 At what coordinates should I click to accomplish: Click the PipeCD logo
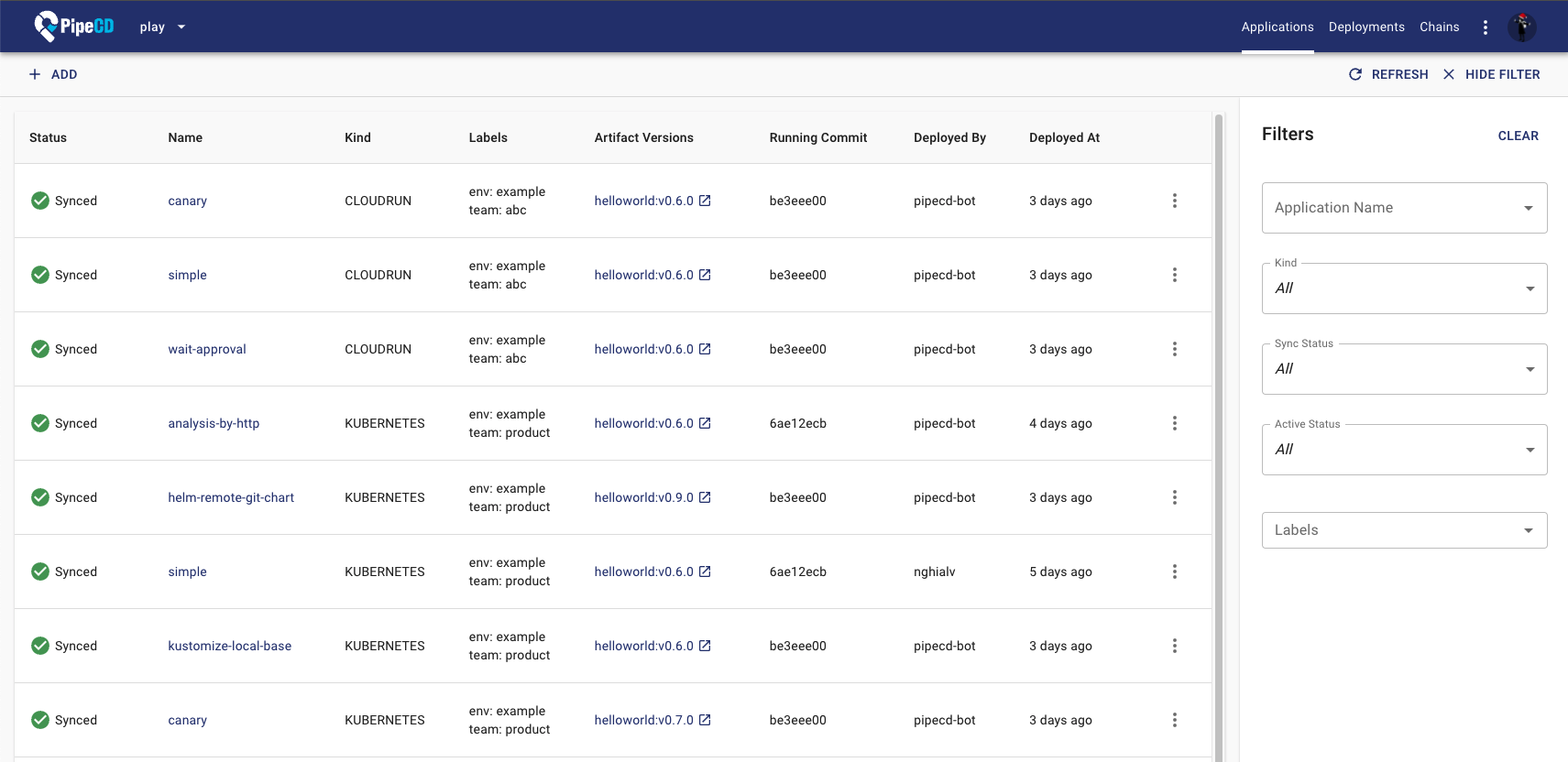(x=74, y=27)
